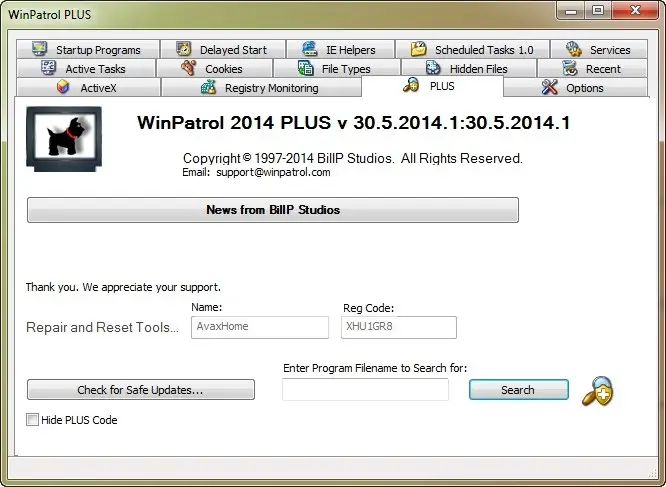Image resolution: width=666 pixels, height=487 pixels.
Task: Click the IE Helpers globe icon
Action: (310, 49)
